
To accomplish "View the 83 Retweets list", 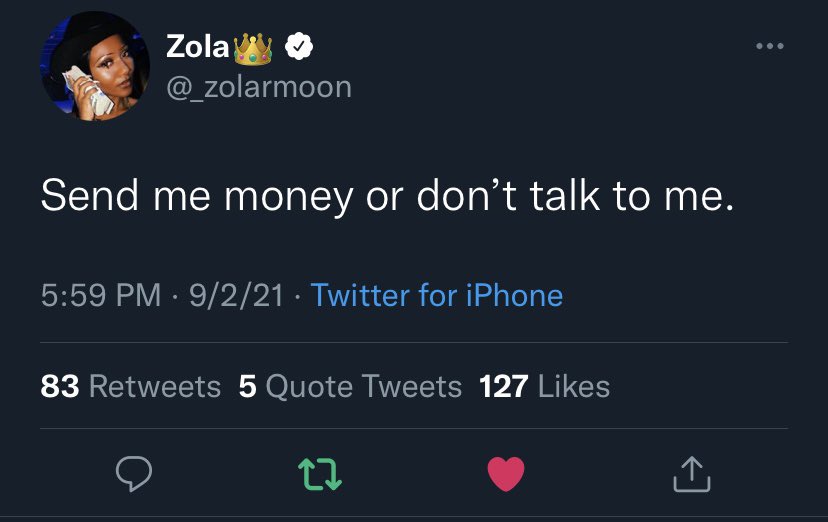I will [130, 386].
